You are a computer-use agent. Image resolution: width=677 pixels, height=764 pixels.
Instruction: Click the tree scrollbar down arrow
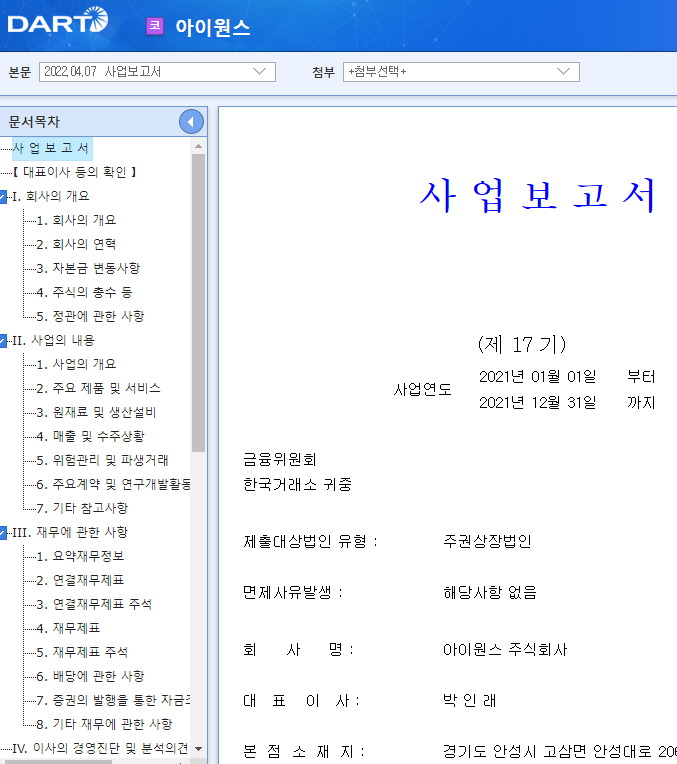[x=198, y=748]
